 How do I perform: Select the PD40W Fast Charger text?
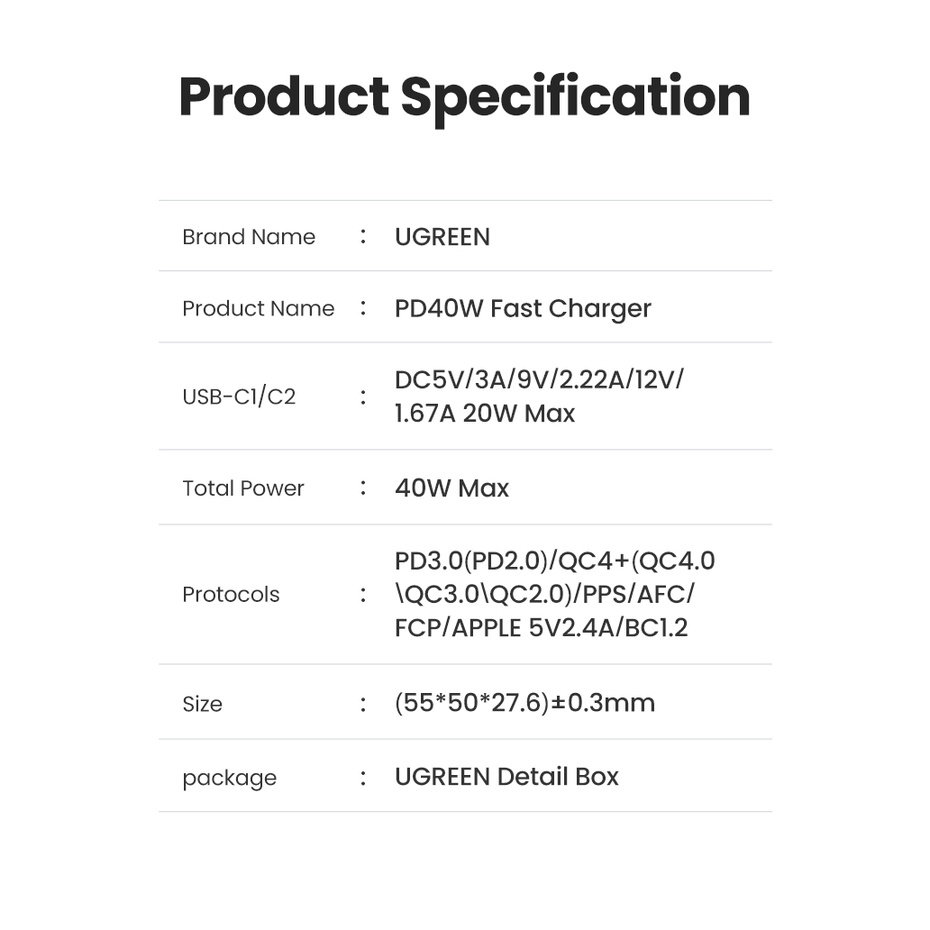pos(523,308)
